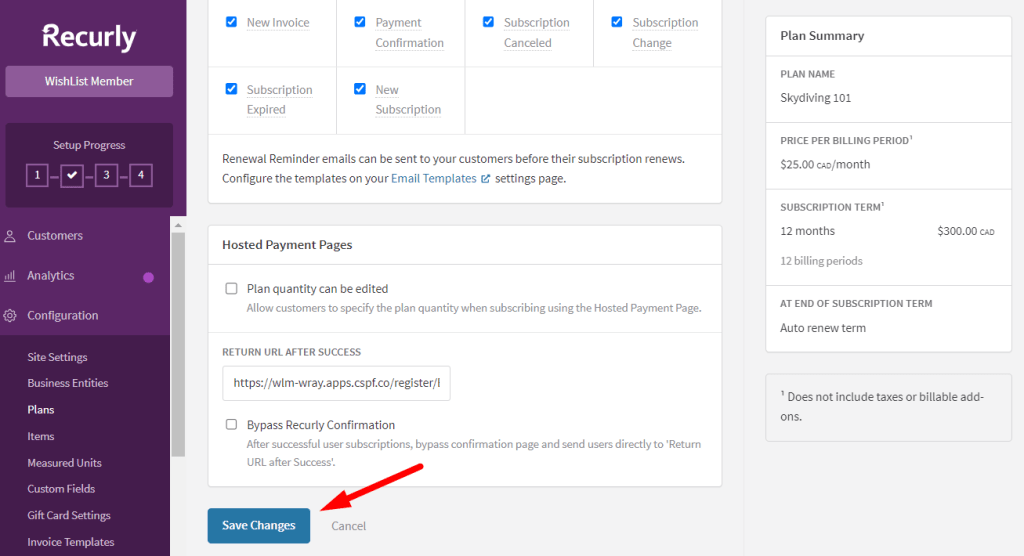Click the Subscription Change label
The image size is (1024, 556).
665,33
